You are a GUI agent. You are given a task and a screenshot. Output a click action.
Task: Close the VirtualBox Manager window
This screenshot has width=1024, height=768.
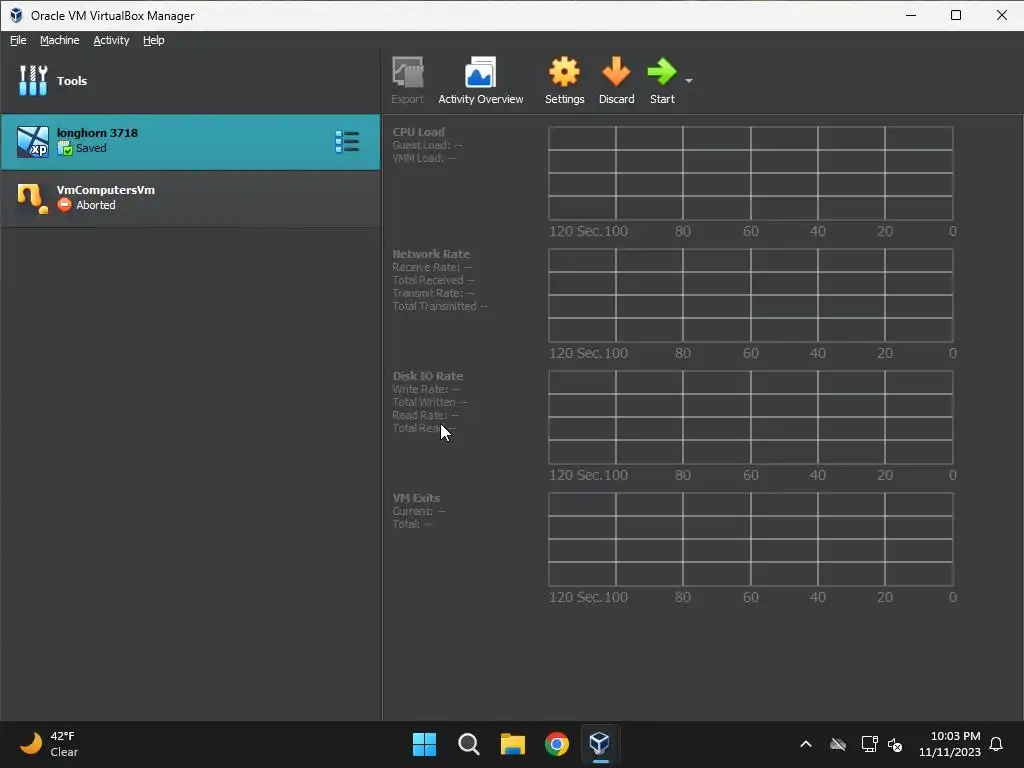1002,15
